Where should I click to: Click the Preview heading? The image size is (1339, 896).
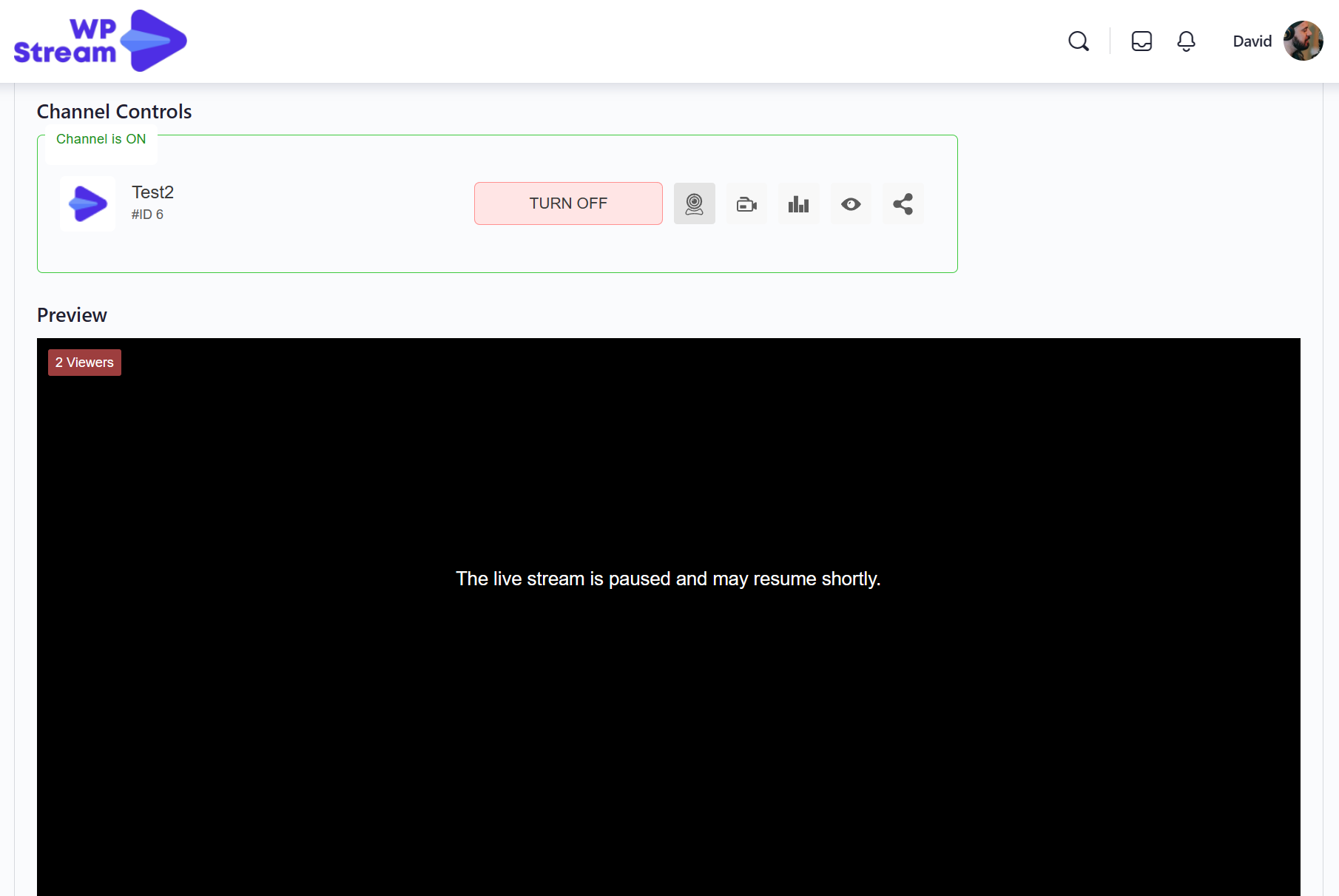(72, 315)
